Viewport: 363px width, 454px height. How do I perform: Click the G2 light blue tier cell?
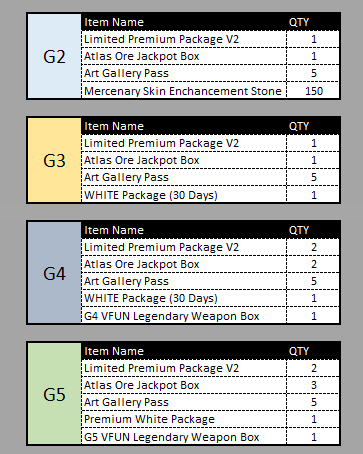click(54, 56)
